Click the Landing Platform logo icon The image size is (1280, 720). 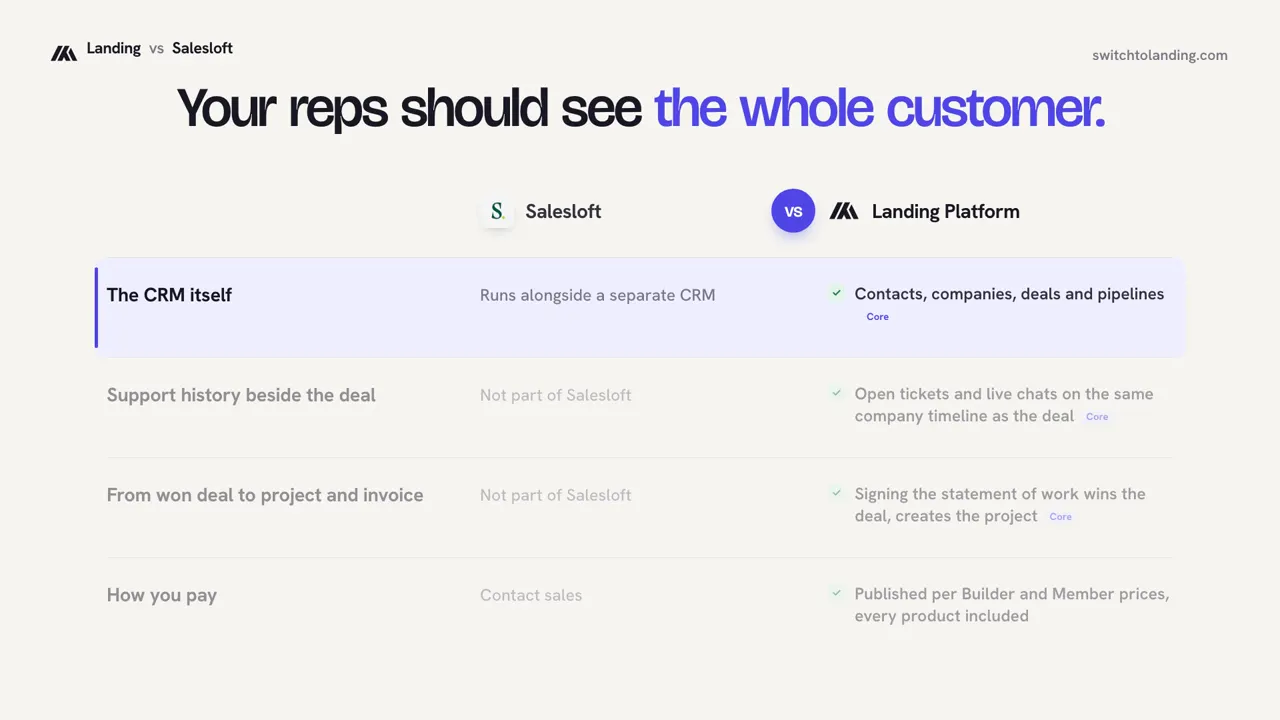click(x=844, y=211)
